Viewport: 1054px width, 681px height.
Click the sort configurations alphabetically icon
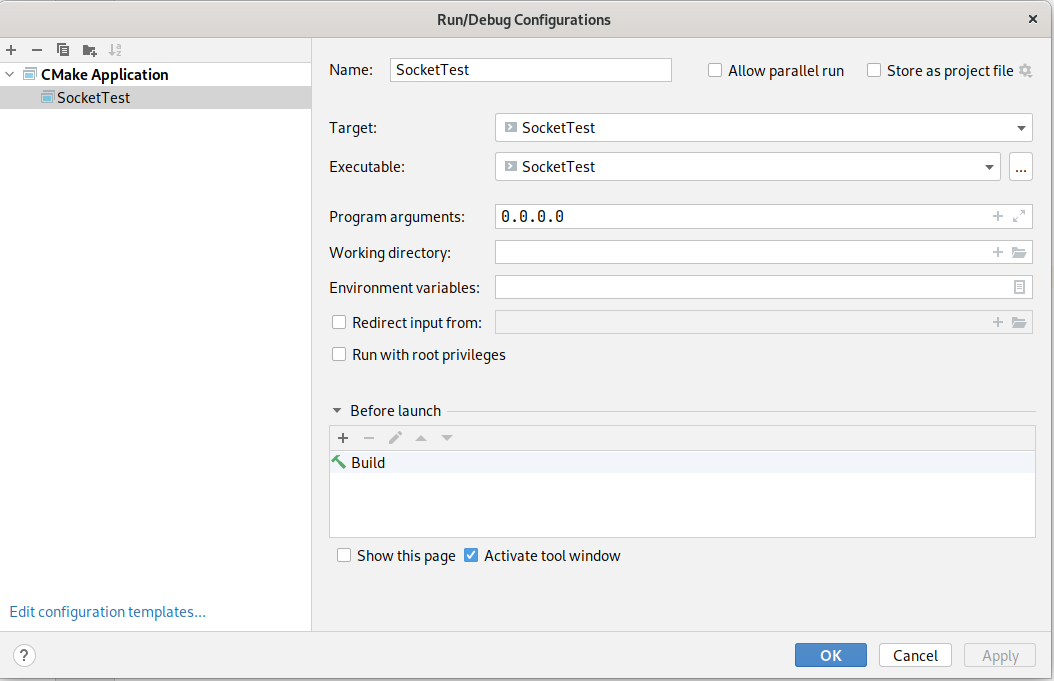115,50
